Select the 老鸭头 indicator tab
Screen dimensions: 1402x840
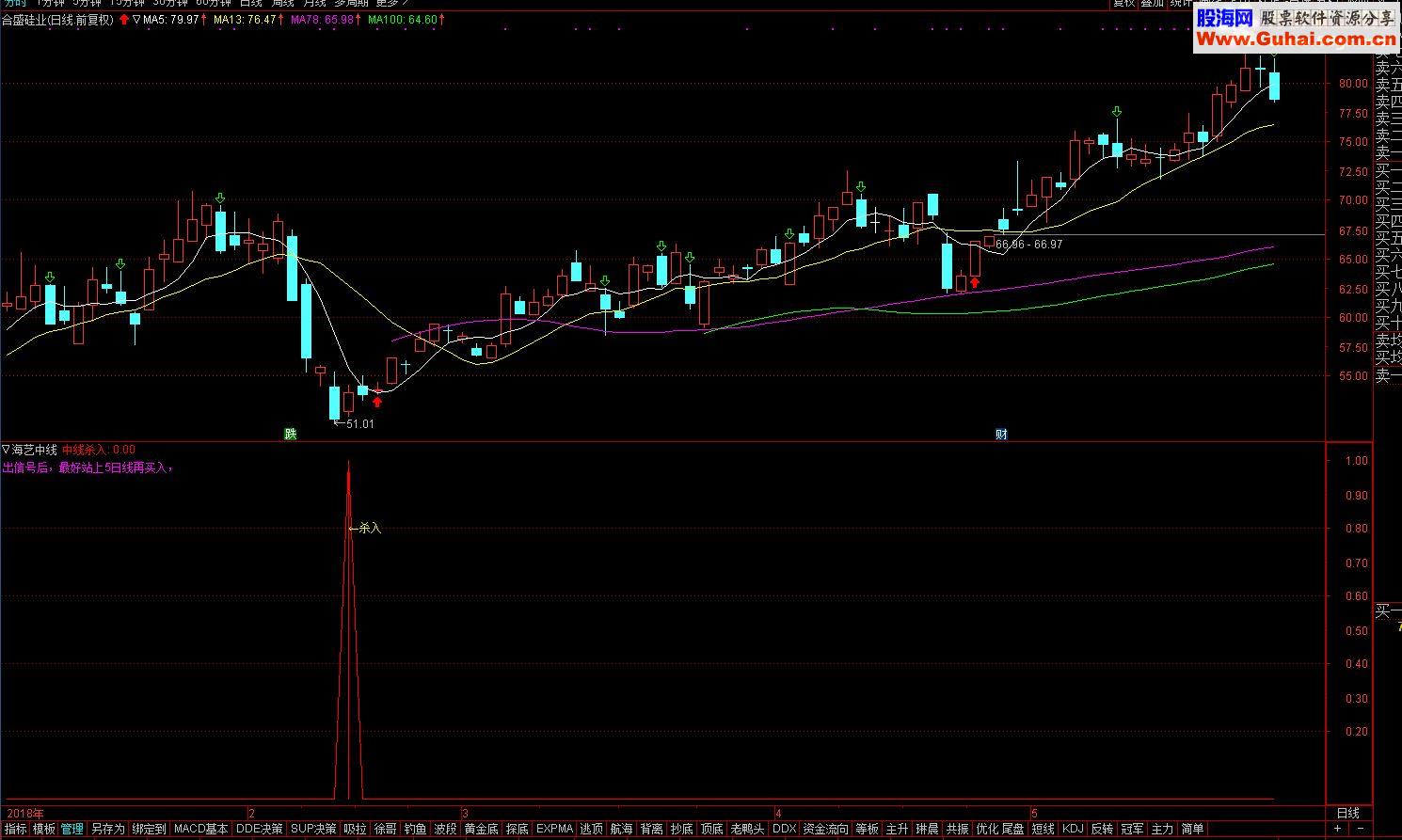click(x=747, y=829)
